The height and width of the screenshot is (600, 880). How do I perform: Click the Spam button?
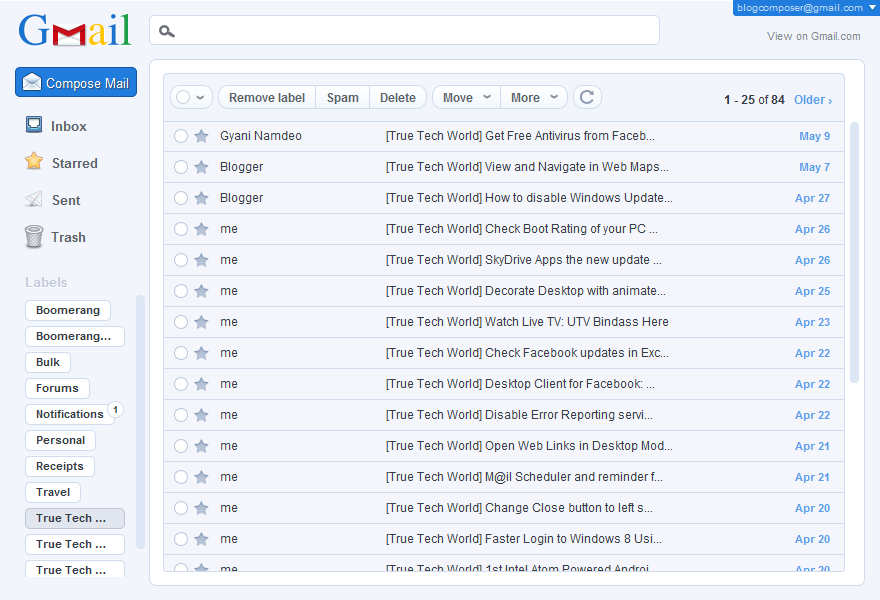tap(342, 97)
